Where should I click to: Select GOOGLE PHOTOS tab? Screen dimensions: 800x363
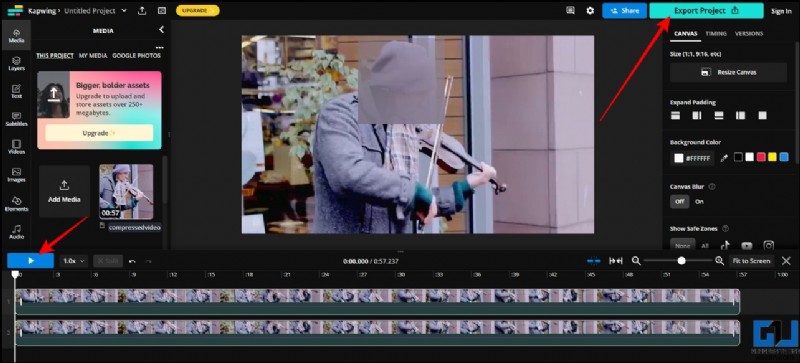pos(136,56)
